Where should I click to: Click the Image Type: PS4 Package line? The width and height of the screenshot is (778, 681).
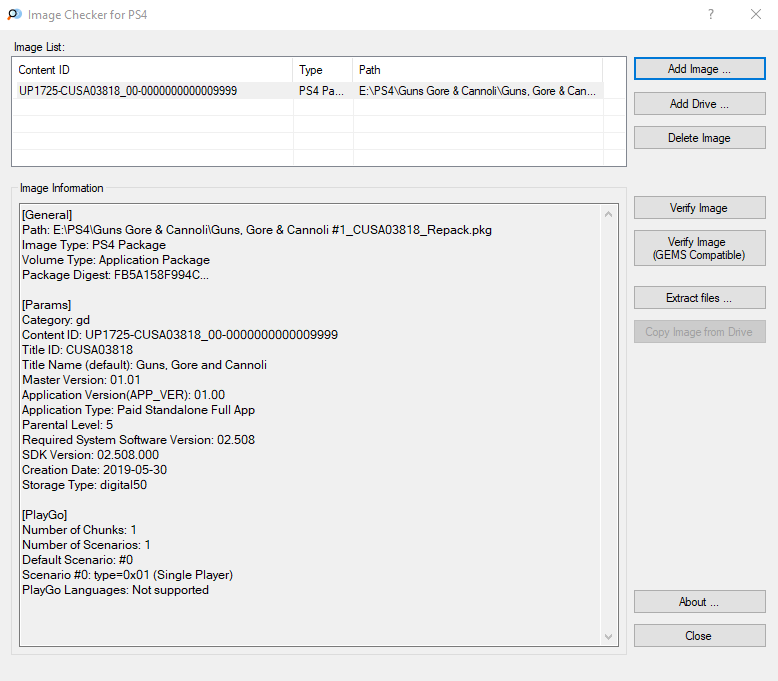coord(94,245)
